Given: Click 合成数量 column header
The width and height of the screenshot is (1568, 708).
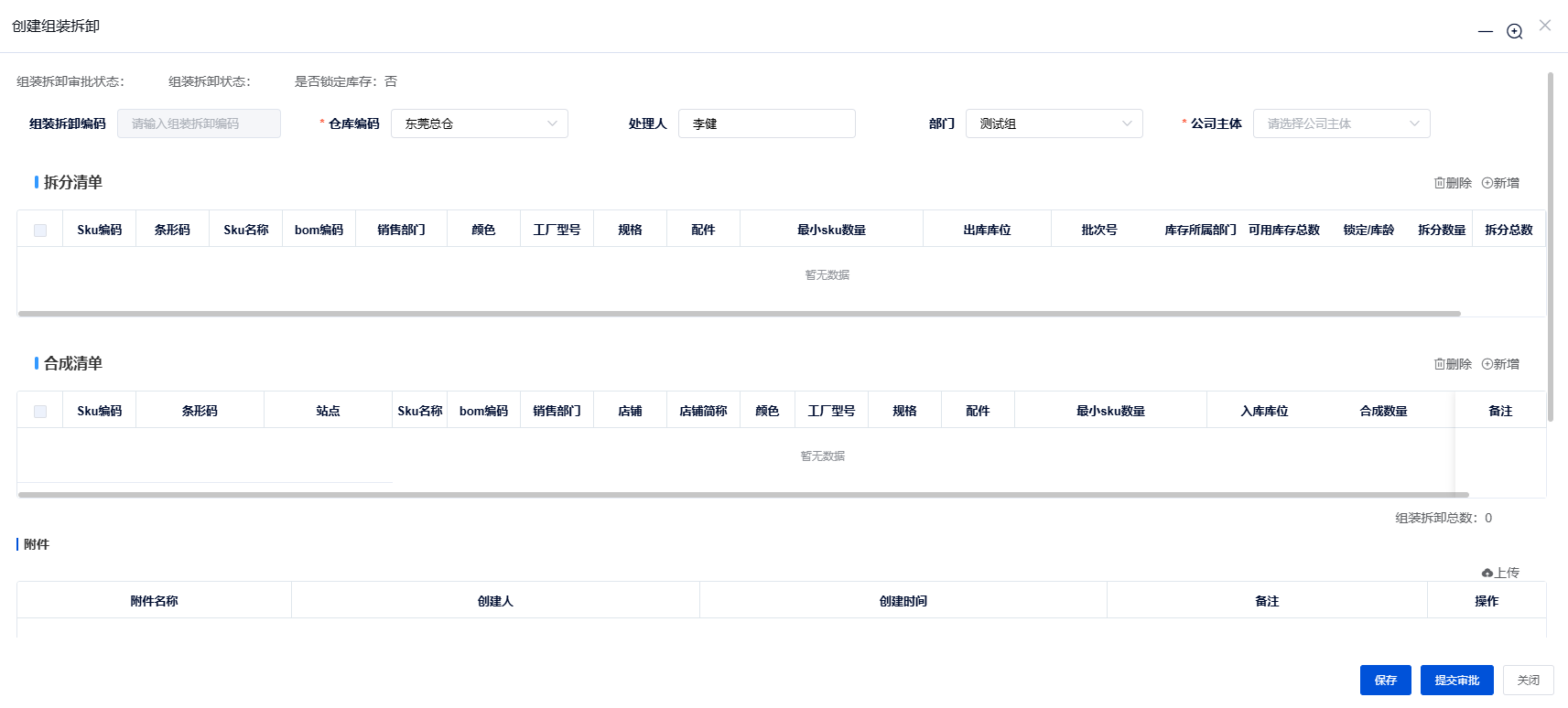Looking at the screenshot, I should point(1383,411).
